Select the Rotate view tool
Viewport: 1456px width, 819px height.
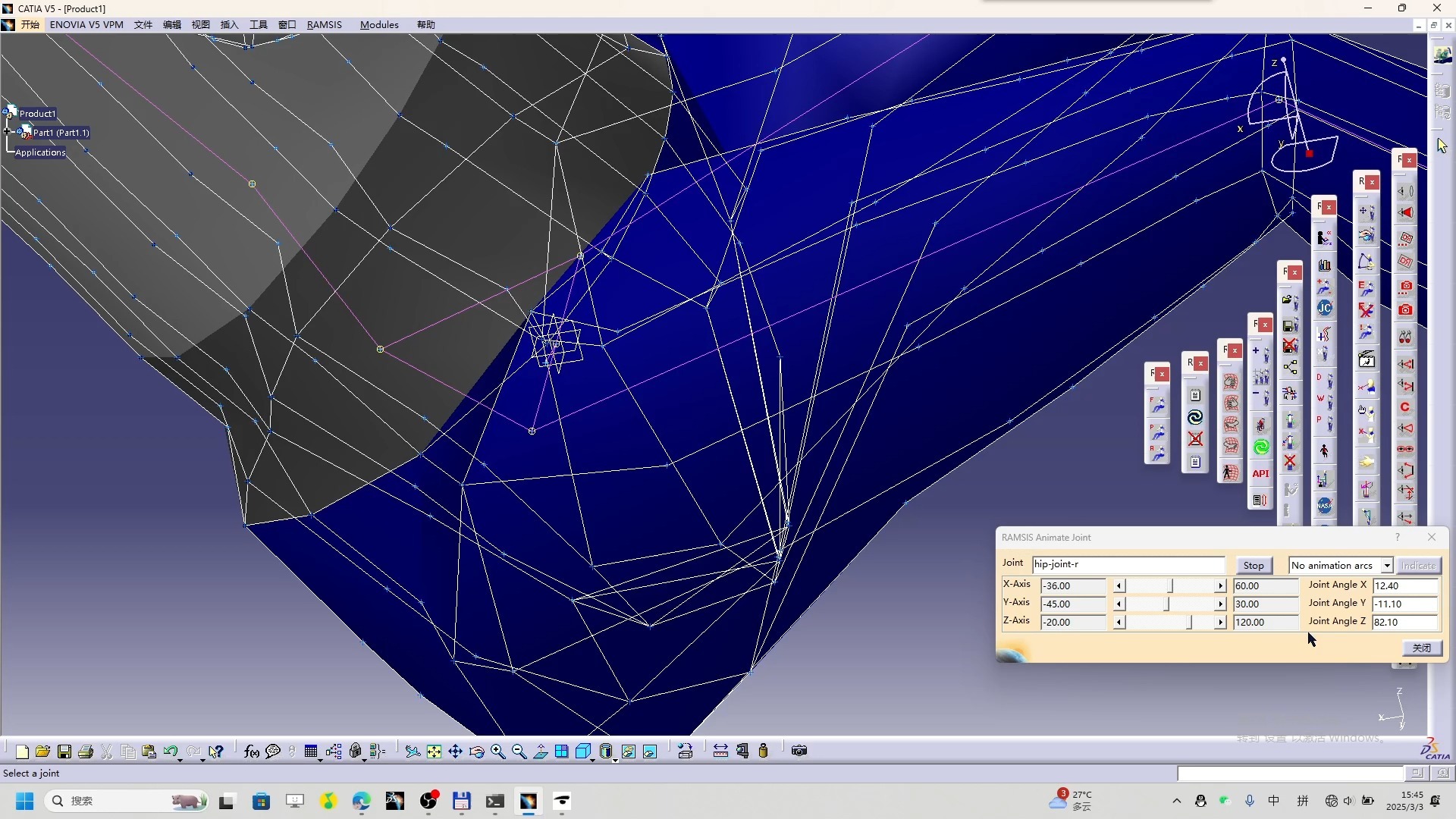coord(476,752)
